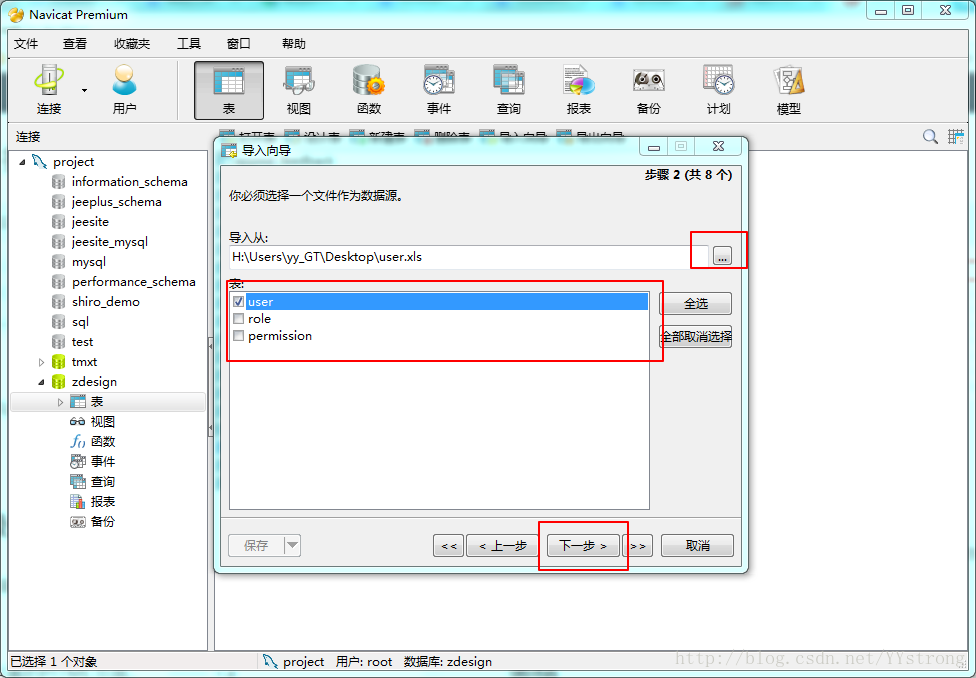
Task: Open the 备份 (Backup) toolbar icon
Action: point(648,90)
